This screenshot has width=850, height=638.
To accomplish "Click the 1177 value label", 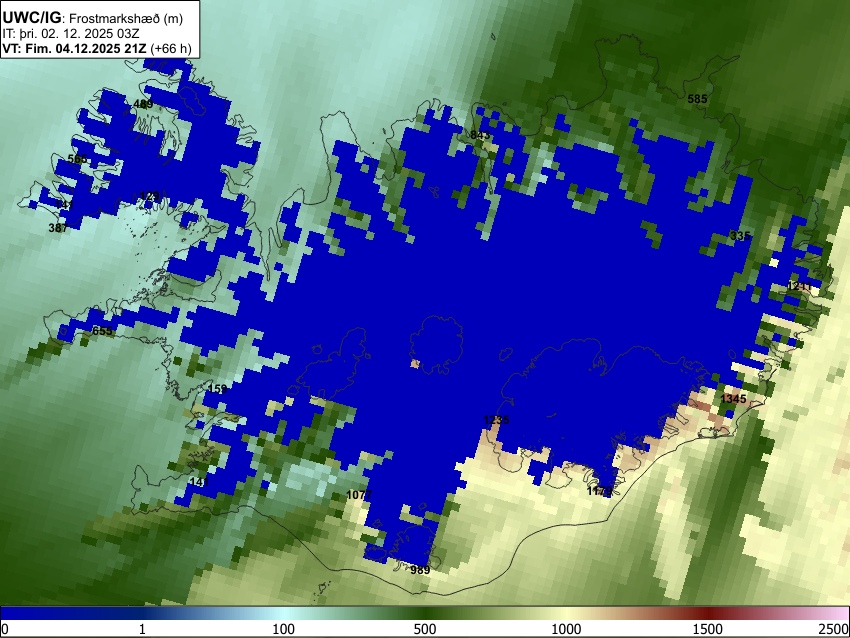I will click(600, 491).
